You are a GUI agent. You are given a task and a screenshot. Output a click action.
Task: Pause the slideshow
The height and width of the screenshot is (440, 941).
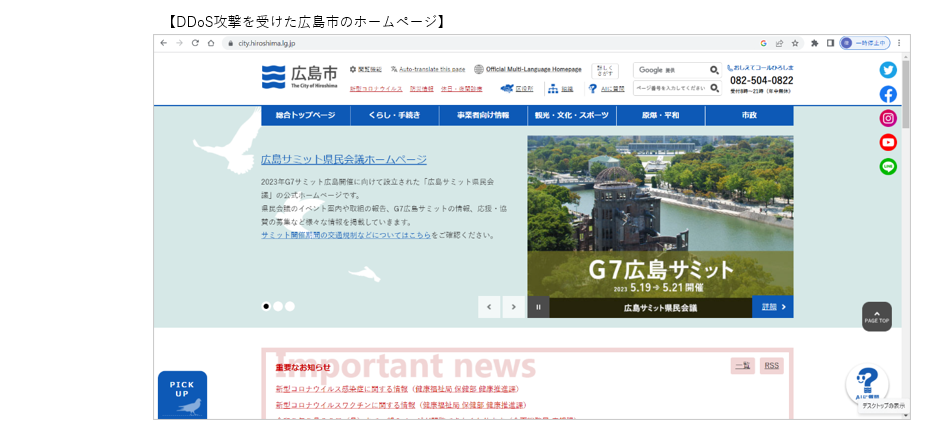pos(538,307)
